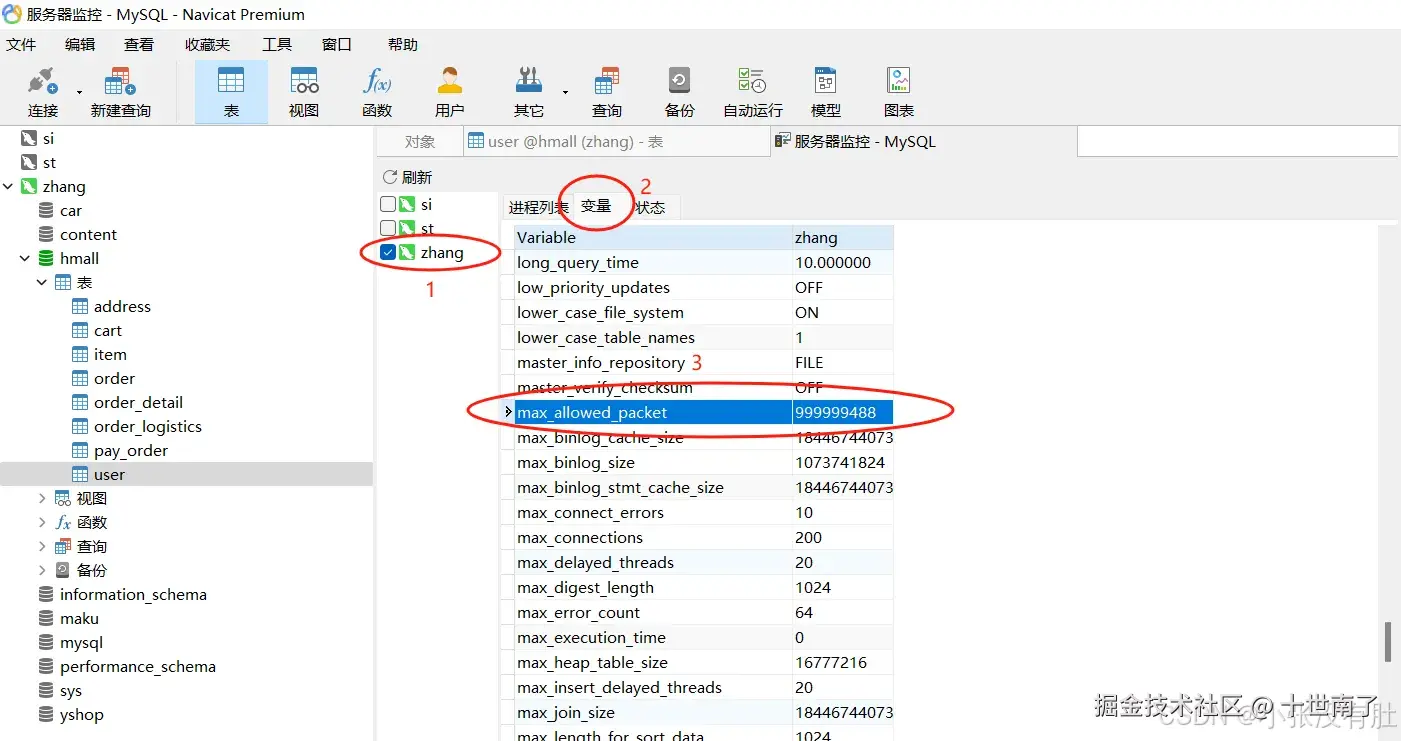Click the 刷新 refresh icon
Viewport: 1401px width, 741px height.
(x=390, y=177)
